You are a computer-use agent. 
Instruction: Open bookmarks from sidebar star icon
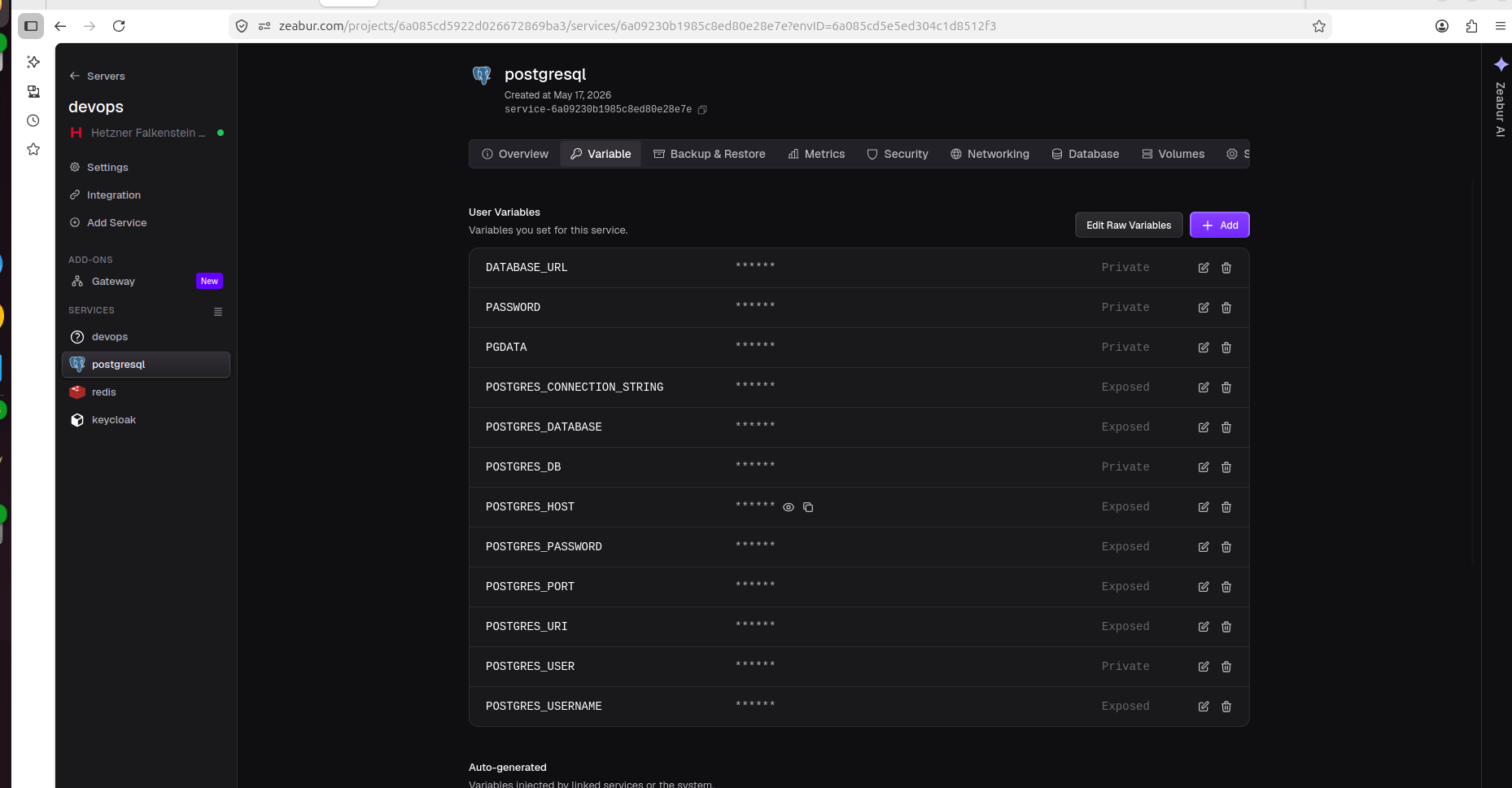point(33,150)
